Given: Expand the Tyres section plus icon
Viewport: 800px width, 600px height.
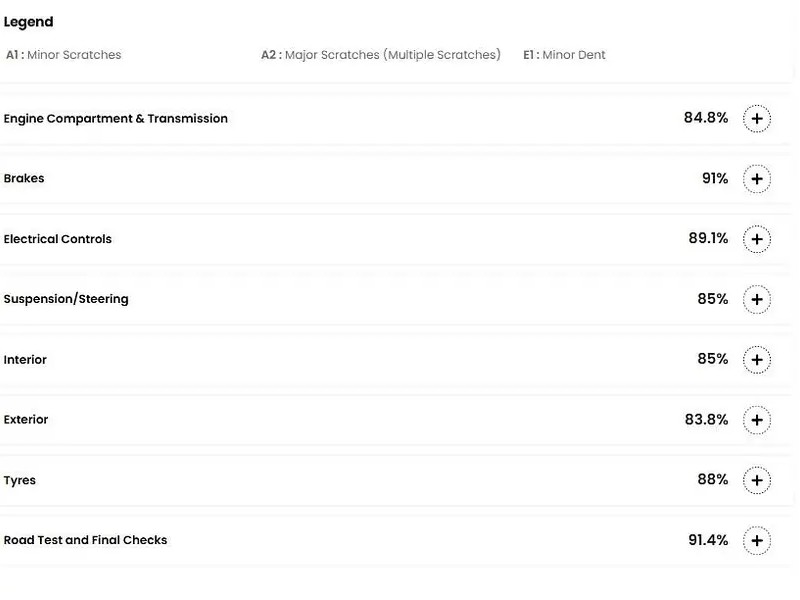Looking at the screenshot, I should pos(757,481).
